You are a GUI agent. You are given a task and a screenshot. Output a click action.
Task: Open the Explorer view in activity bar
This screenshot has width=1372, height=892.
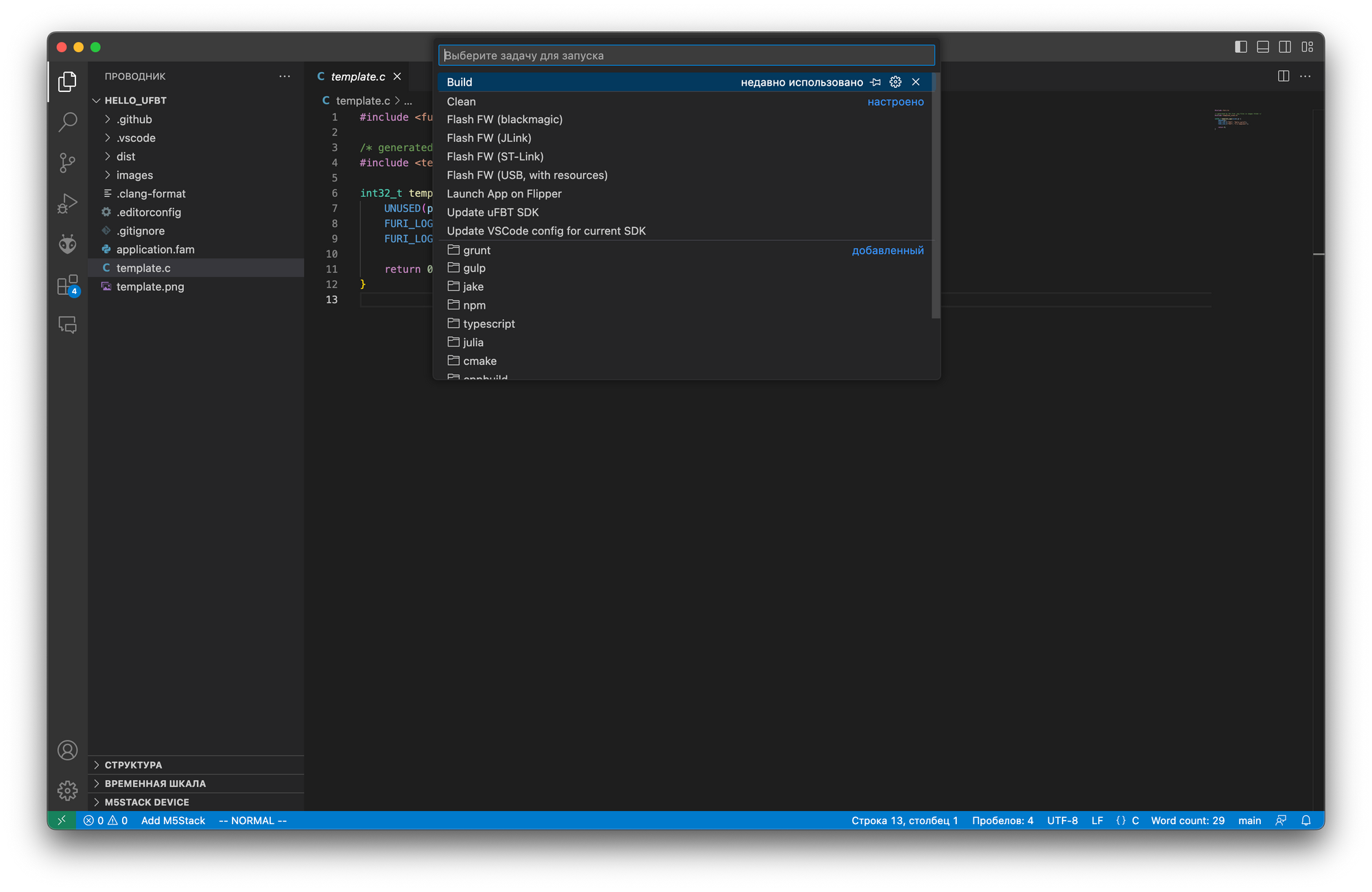click(67, 82)
